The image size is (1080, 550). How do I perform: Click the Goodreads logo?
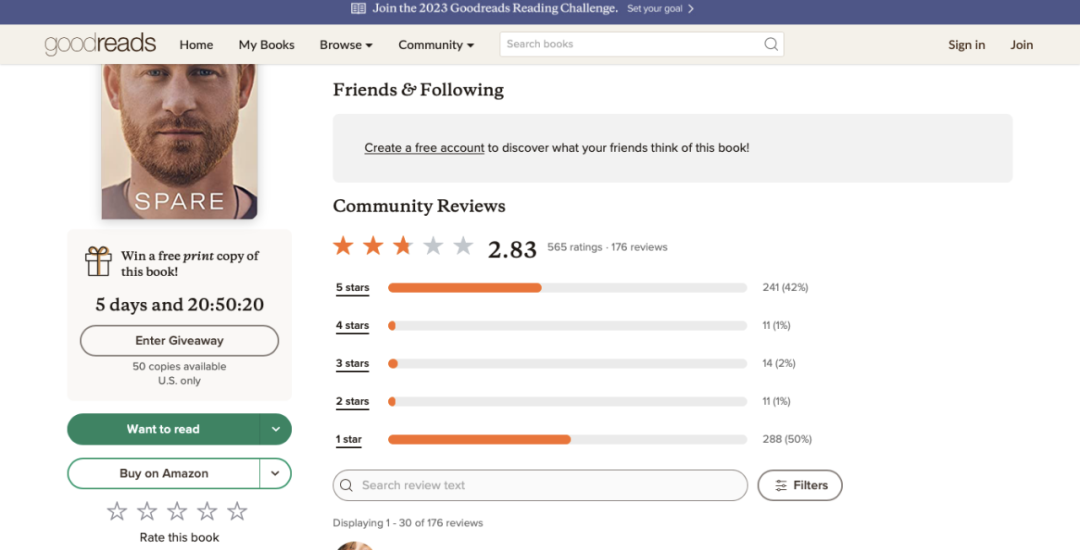click(101, 44)
